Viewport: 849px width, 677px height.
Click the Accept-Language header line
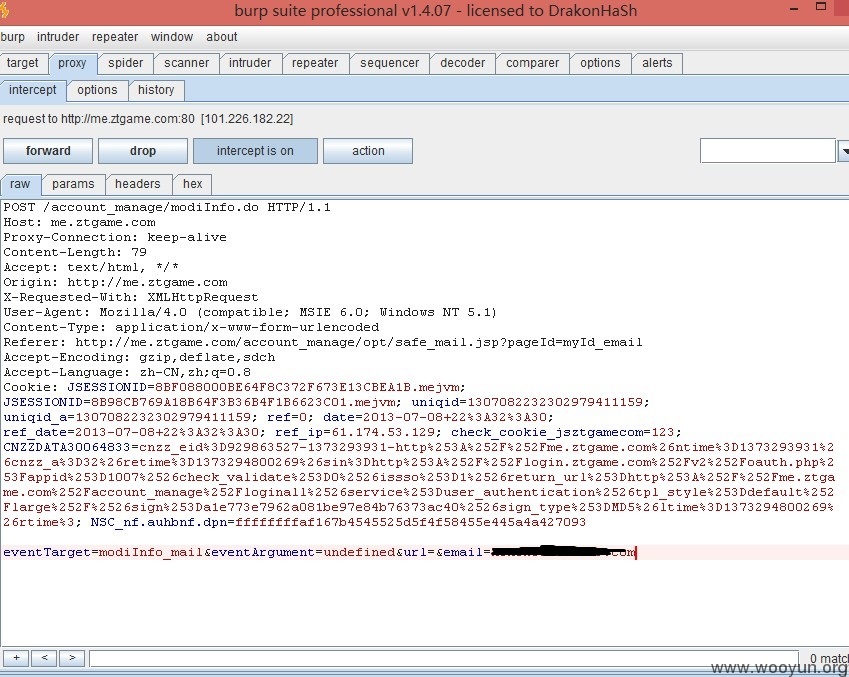(127, 373)
